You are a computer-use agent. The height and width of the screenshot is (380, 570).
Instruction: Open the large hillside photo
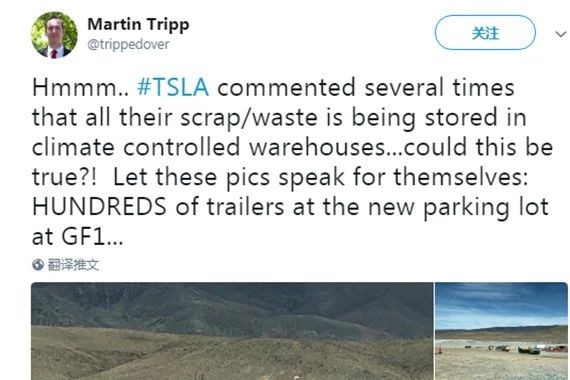pyautogui.click(x=232, y=331)
